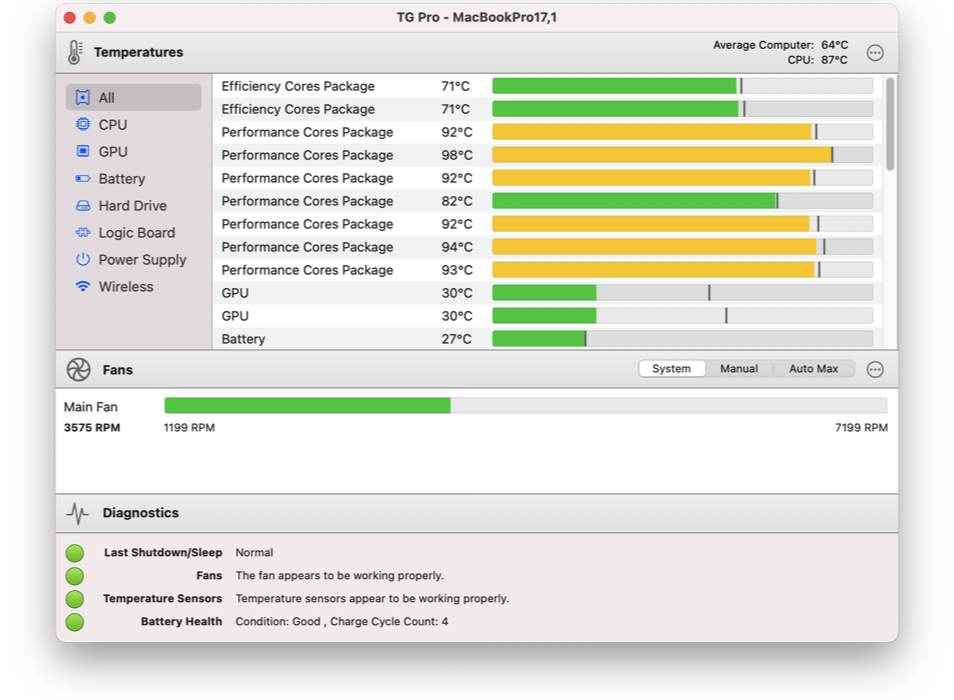Click the 94°C Performance Cores Package row

click(547, 247)
